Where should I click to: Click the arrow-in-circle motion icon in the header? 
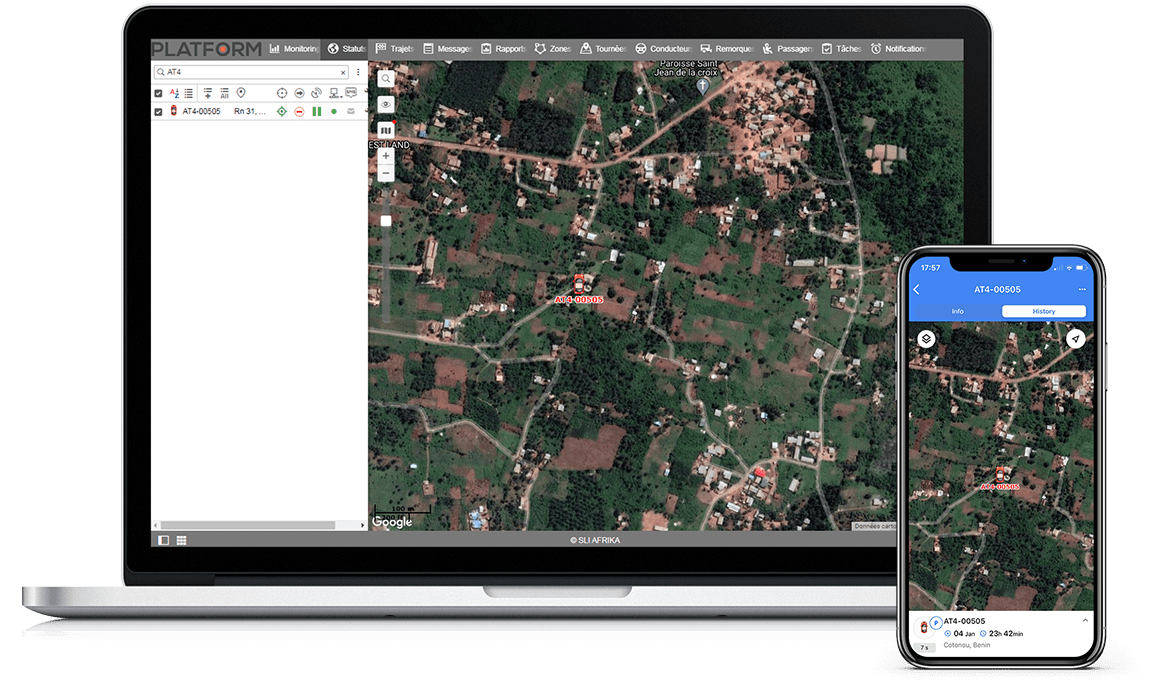[x=300, y=93]
